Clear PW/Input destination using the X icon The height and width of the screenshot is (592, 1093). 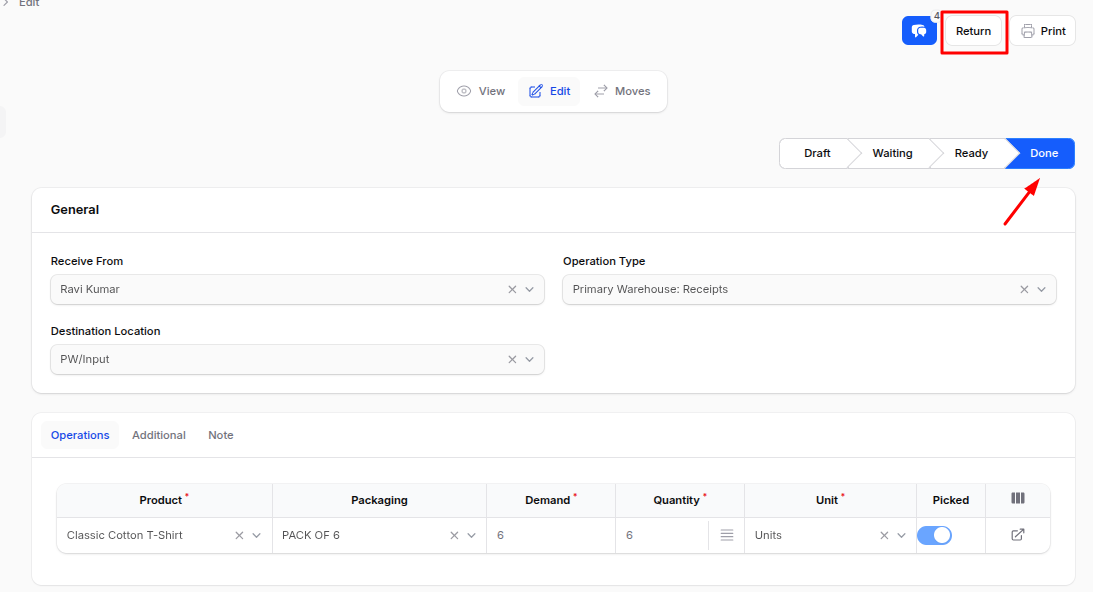pos(512,359)
